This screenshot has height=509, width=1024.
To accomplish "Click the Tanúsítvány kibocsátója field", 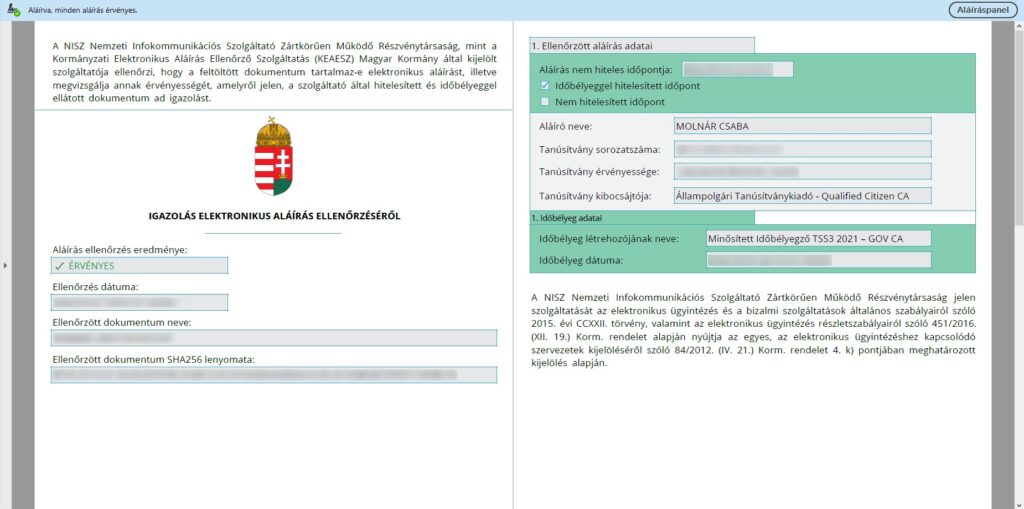I will point(802,195).
